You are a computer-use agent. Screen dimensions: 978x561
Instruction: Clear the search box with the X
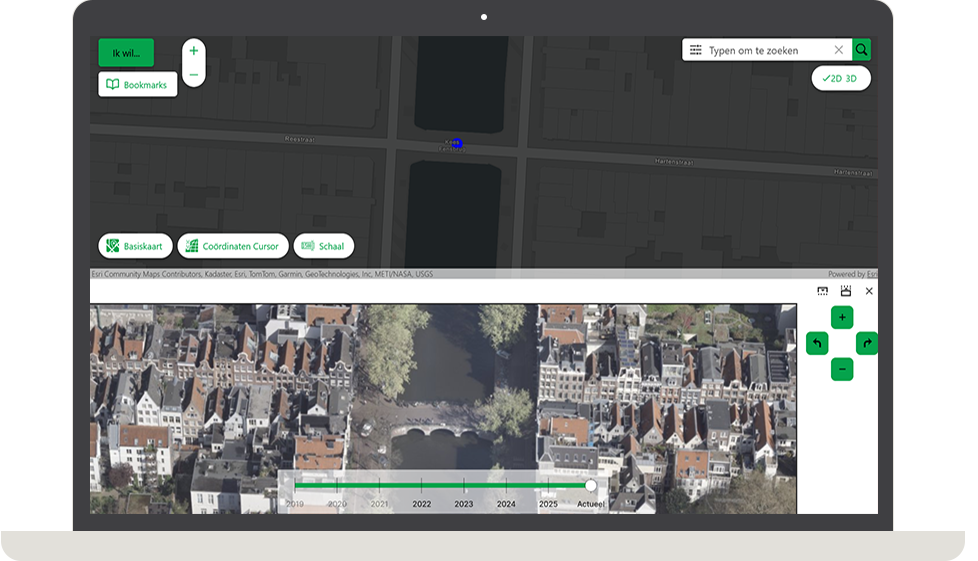pyautogui.click(x=839, y=50)
